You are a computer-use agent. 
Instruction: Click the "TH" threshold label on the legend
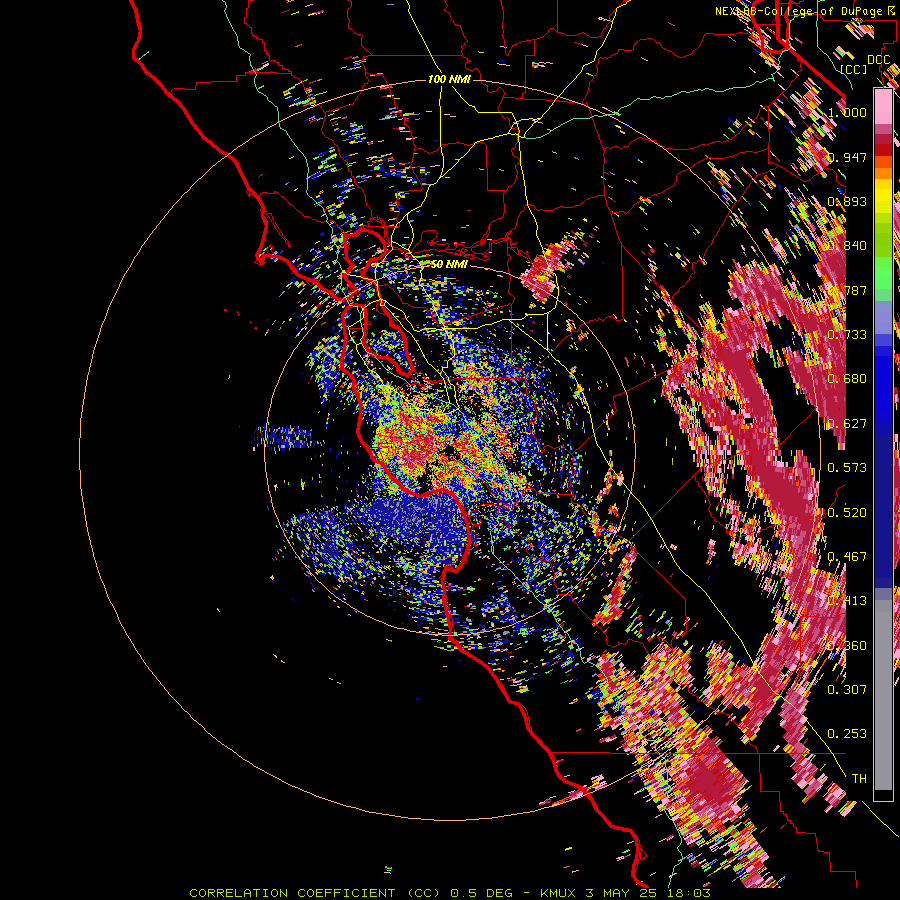click(859, 779)
